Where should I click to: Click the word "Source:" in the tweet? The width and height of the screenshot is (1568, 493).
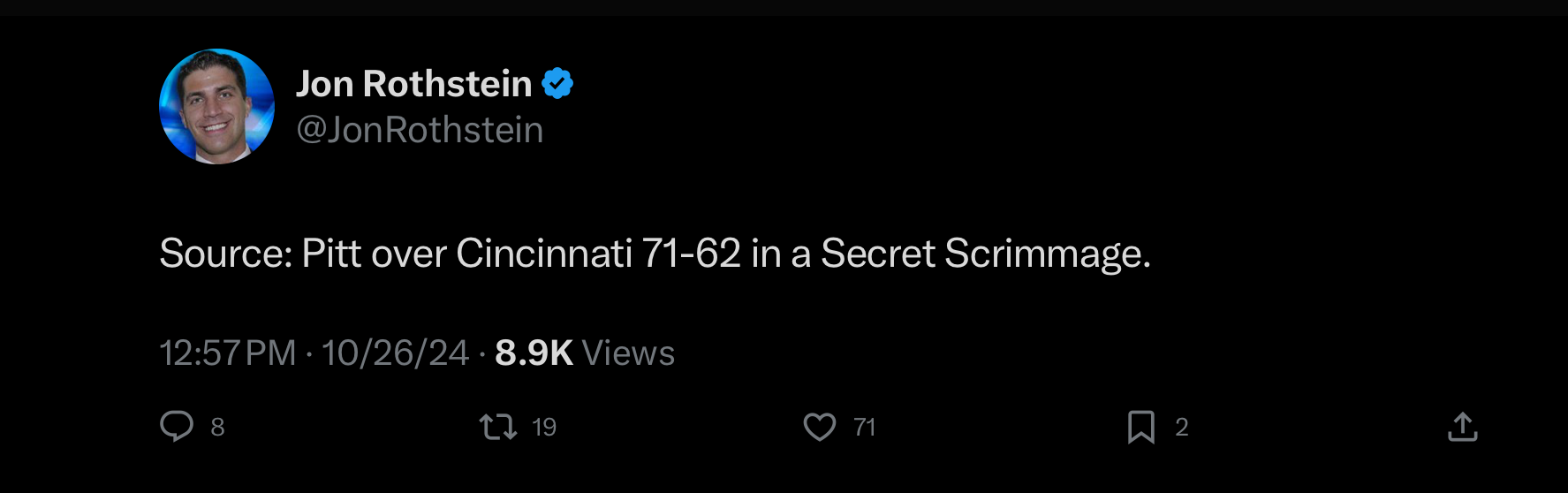(x=225, y=254)
